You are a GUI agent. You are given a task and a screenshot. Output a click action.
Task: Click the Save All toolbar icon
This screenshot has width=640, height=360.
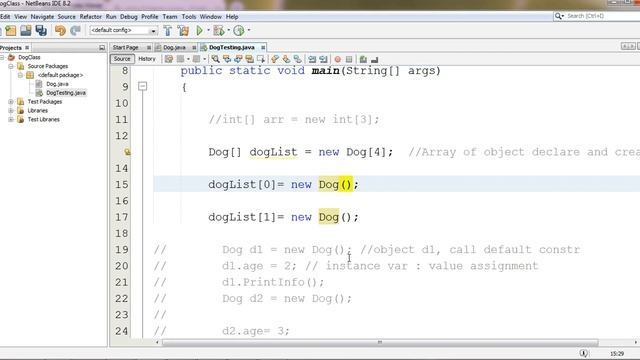(41, 31)
